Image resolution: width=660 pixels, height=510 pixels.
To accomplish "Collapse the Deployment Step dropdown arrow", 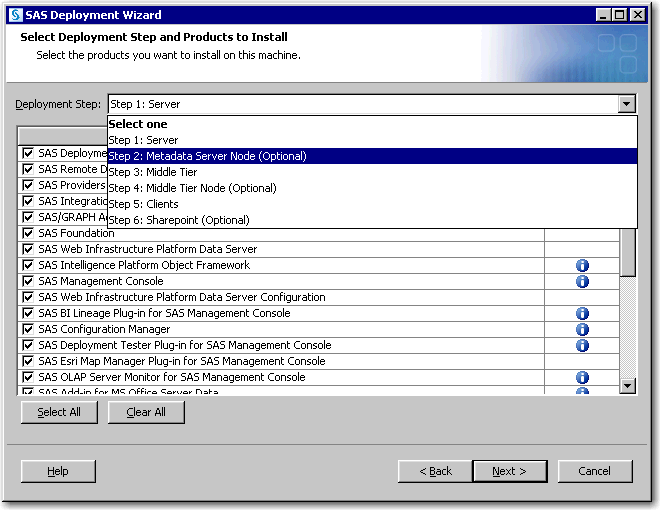I will click(x=626, y=104).
